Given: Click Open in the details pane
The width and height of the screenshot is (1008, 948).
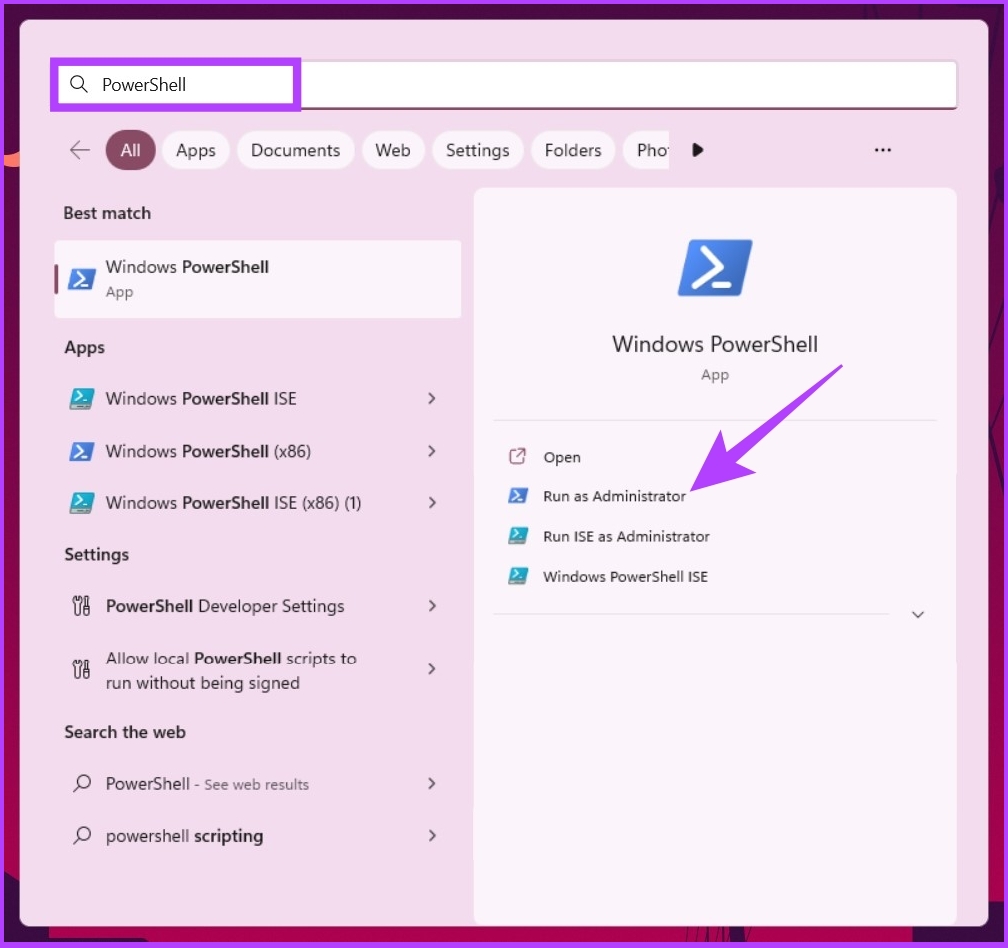Looking at the screenshot, I should (562, 457).
